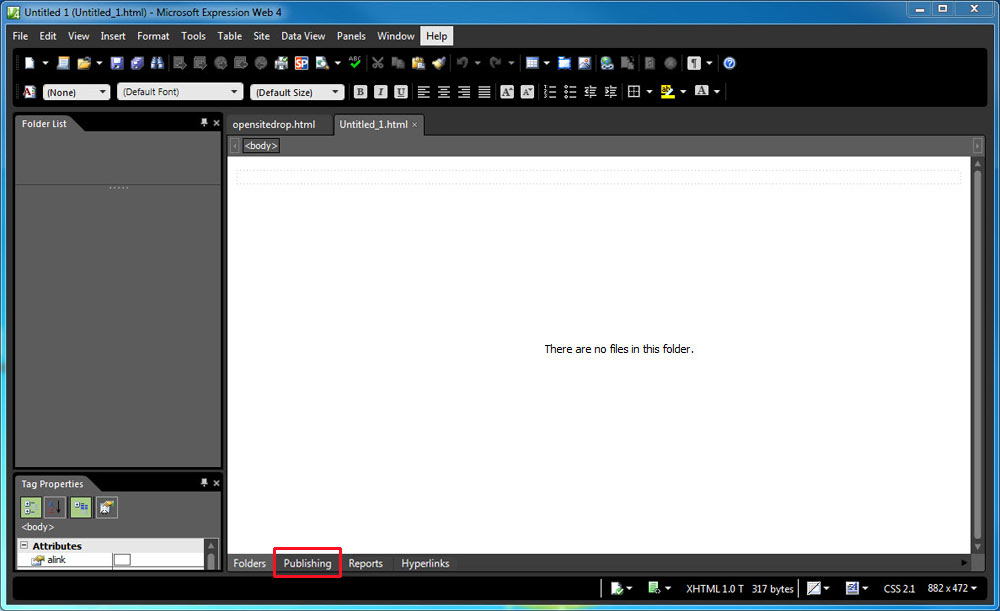Toggle numbered list formatting

point(550,92)
